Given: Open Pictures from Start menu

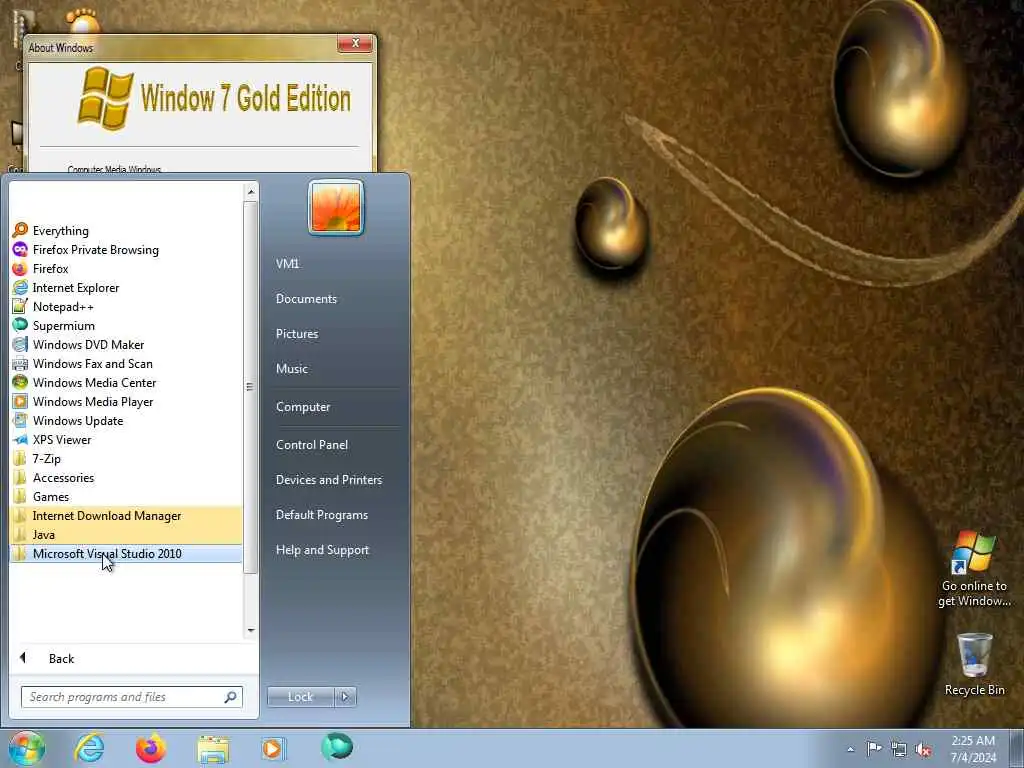Looking at the screenshot, I should tap(297, 334).
